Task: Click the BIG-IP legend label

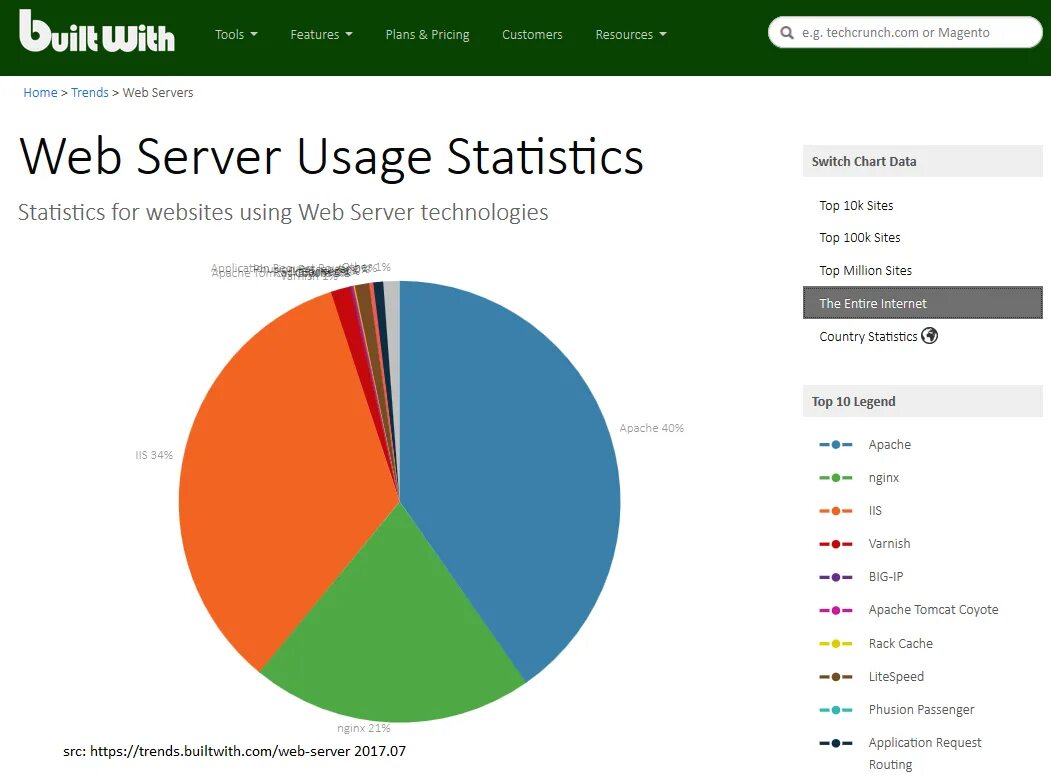Action: click(x=885, y=577)
